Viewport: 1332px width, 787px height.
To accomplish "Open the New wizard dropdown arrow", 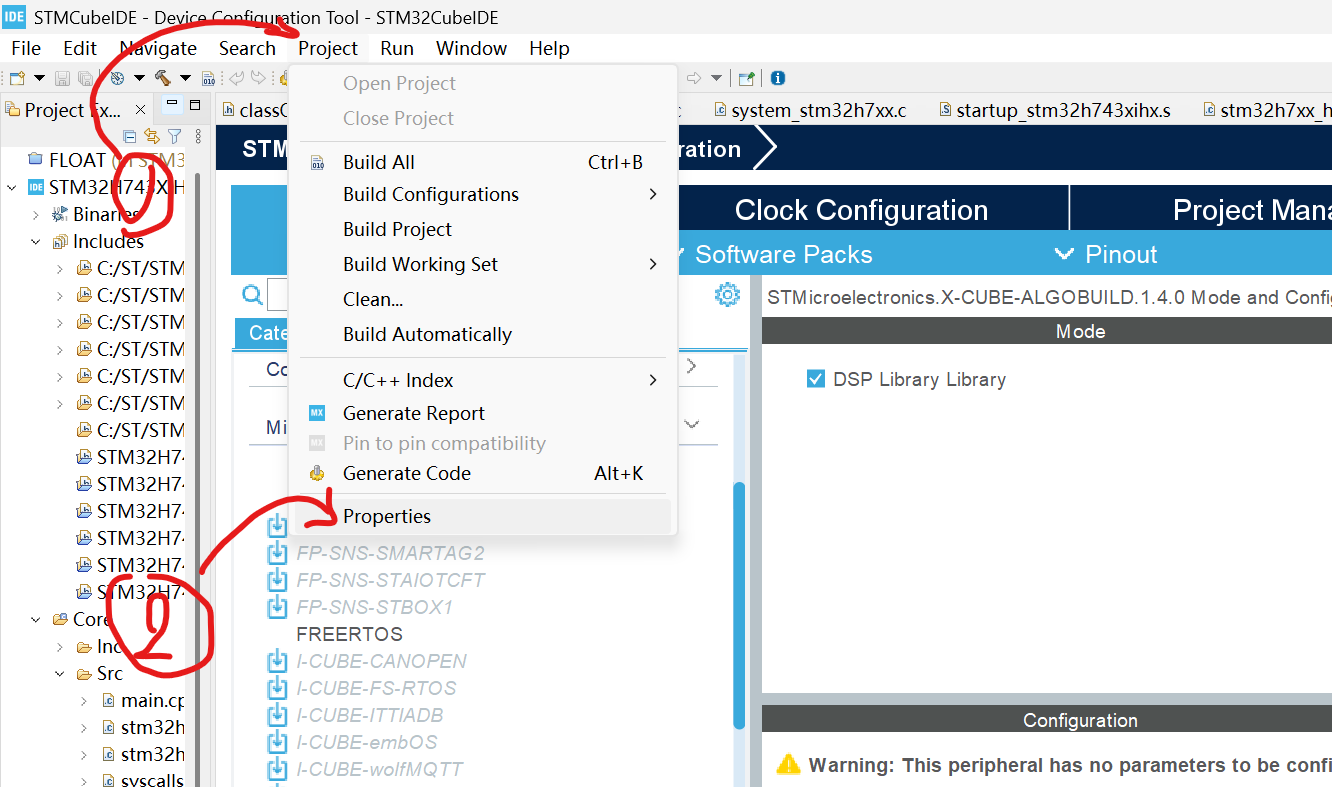I will [x=39, y=78].
